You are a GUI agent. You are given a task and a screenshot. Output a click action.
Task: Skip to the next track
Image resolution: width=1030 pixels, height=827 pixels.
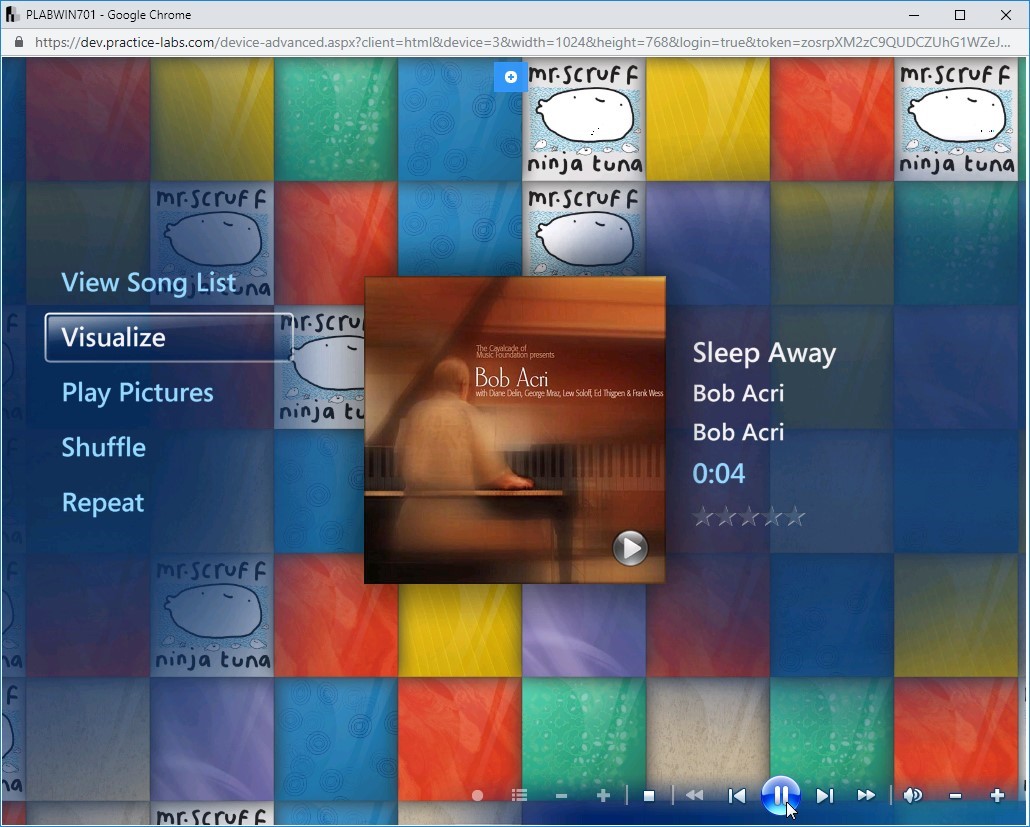point(824,795)
